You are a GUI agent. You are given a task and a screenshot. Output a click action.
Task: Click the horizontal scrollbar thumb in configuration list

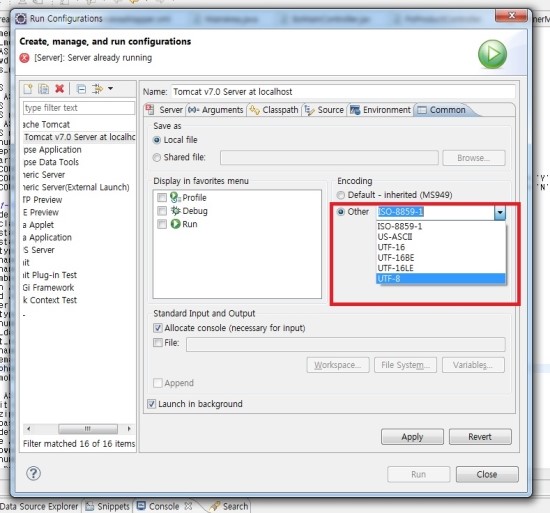[88, 428]
